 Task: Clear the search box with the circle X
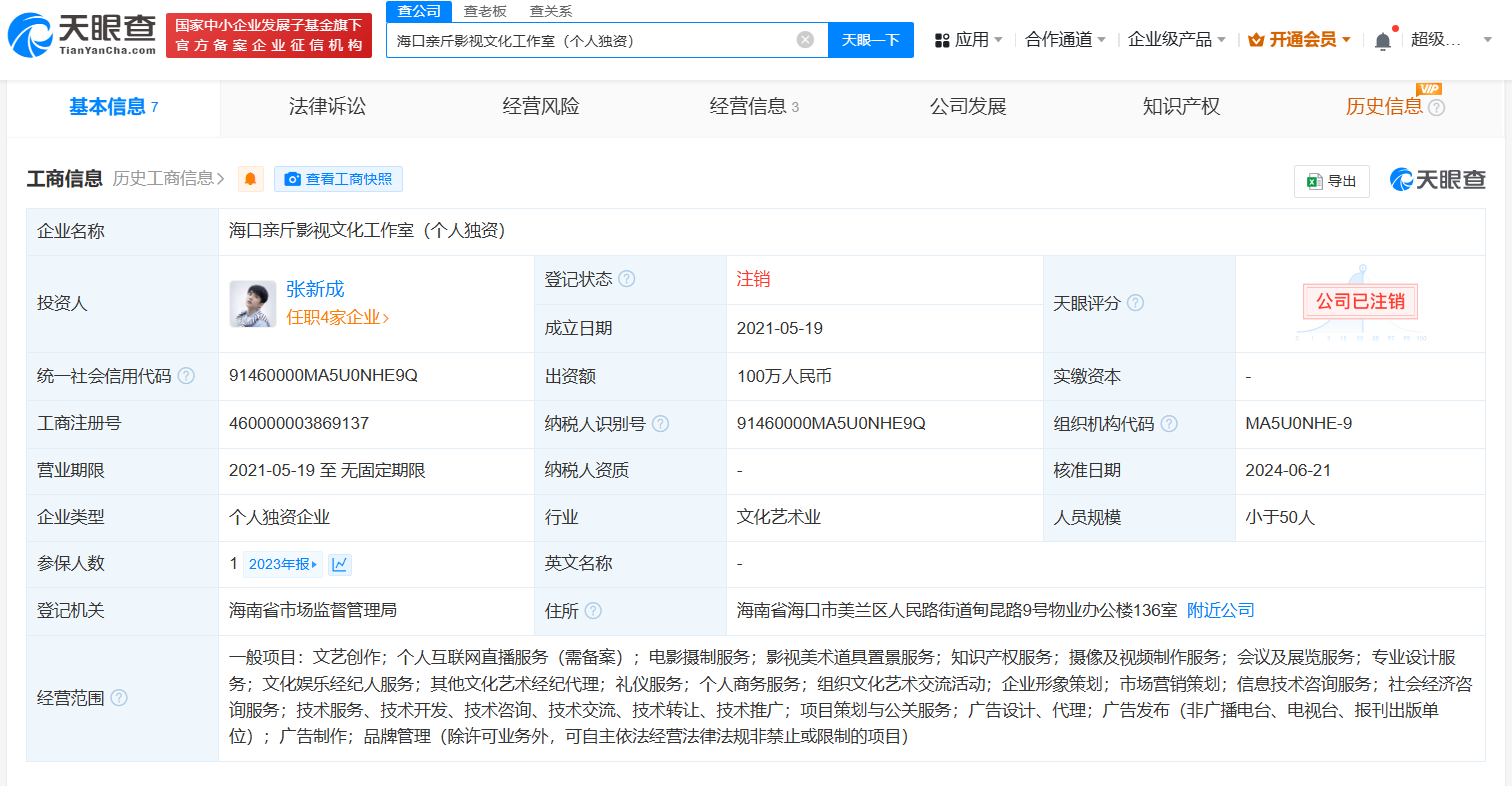coord(805,39)
